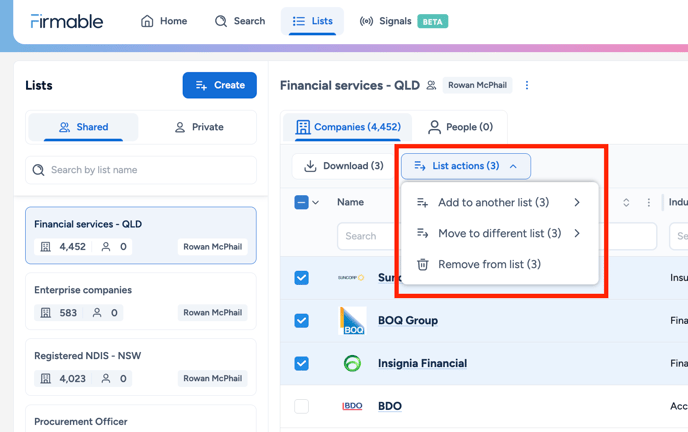688x432 pixels.
Task: Click the Signals broadcast icon
Action: click(x=366, y=21)
